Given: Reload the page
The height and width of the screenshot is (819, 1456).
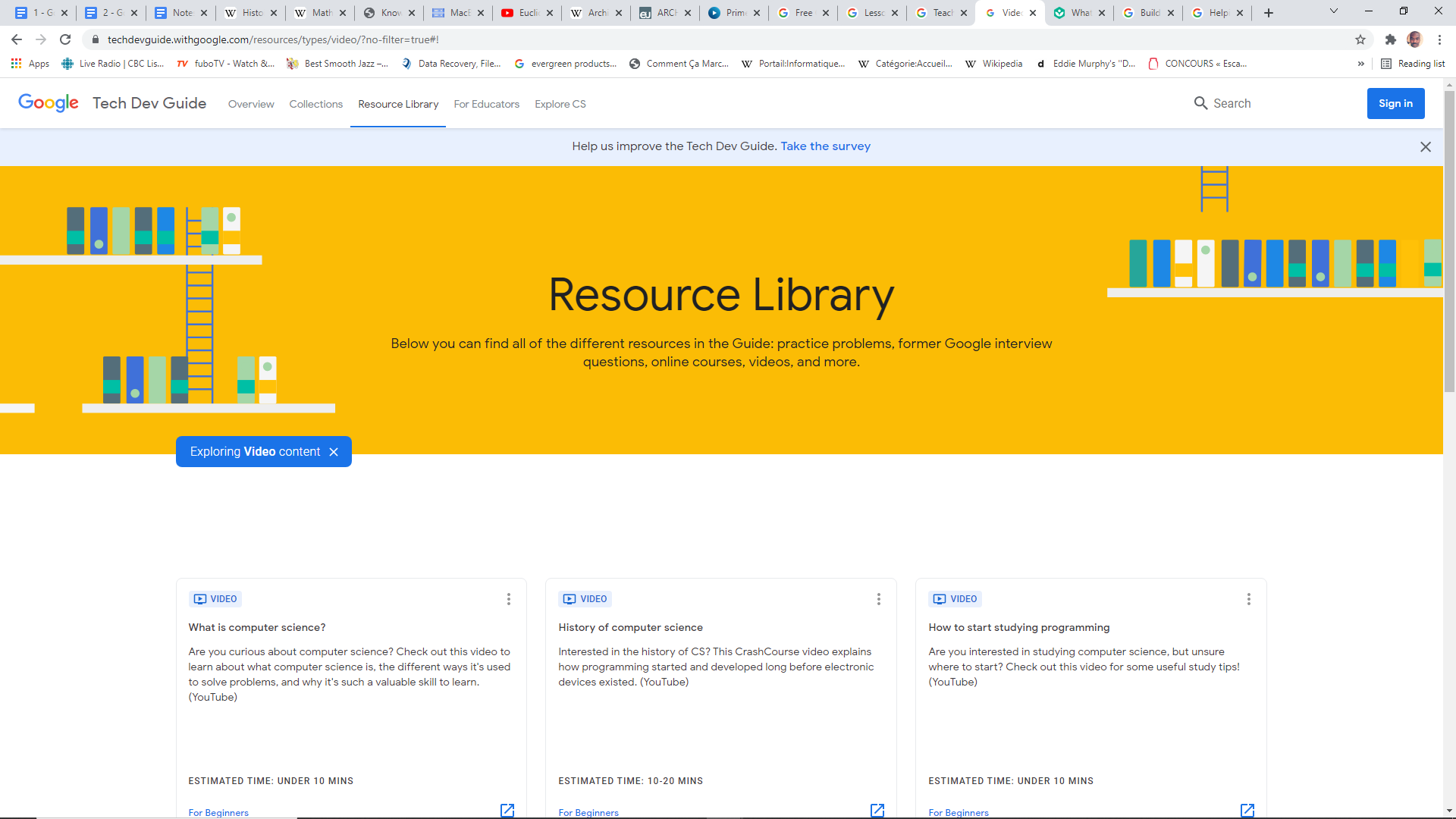Looking at the screenshot, I should 65,39.
